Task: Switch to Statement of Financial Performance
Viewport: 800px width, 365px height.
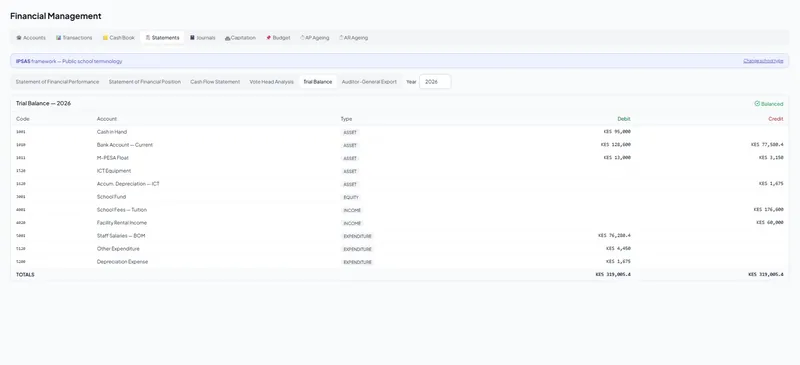Action: [x=57, y=82]
